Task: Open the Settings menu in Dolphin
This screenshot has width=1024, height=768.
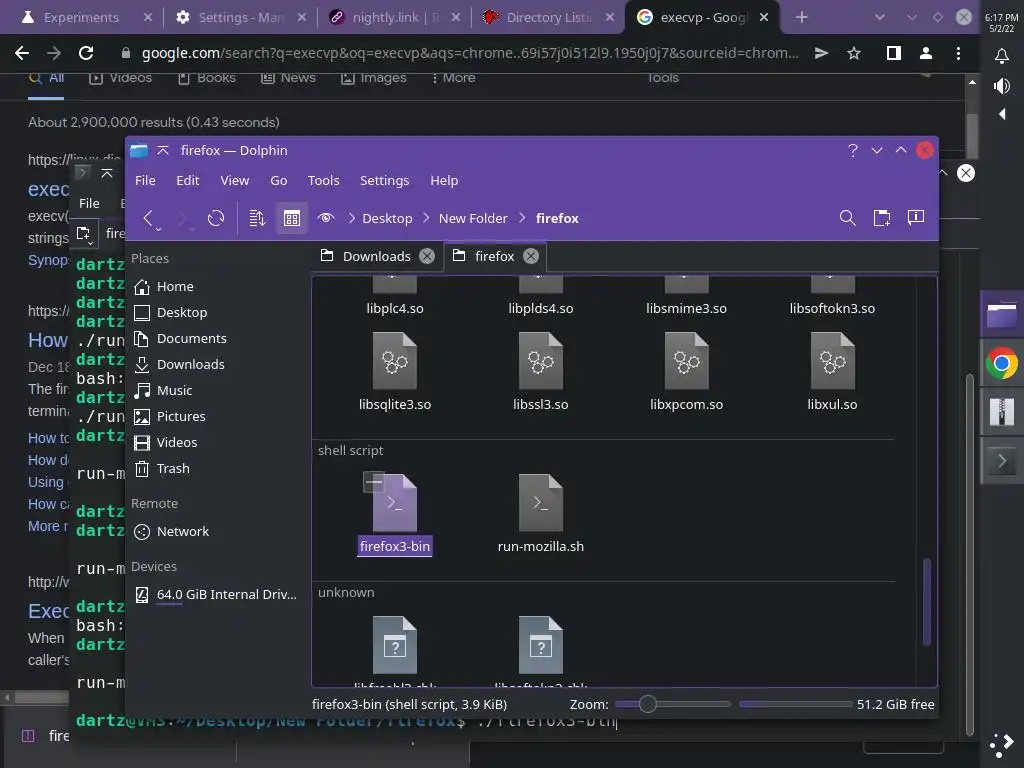Action: coord(384,181)
